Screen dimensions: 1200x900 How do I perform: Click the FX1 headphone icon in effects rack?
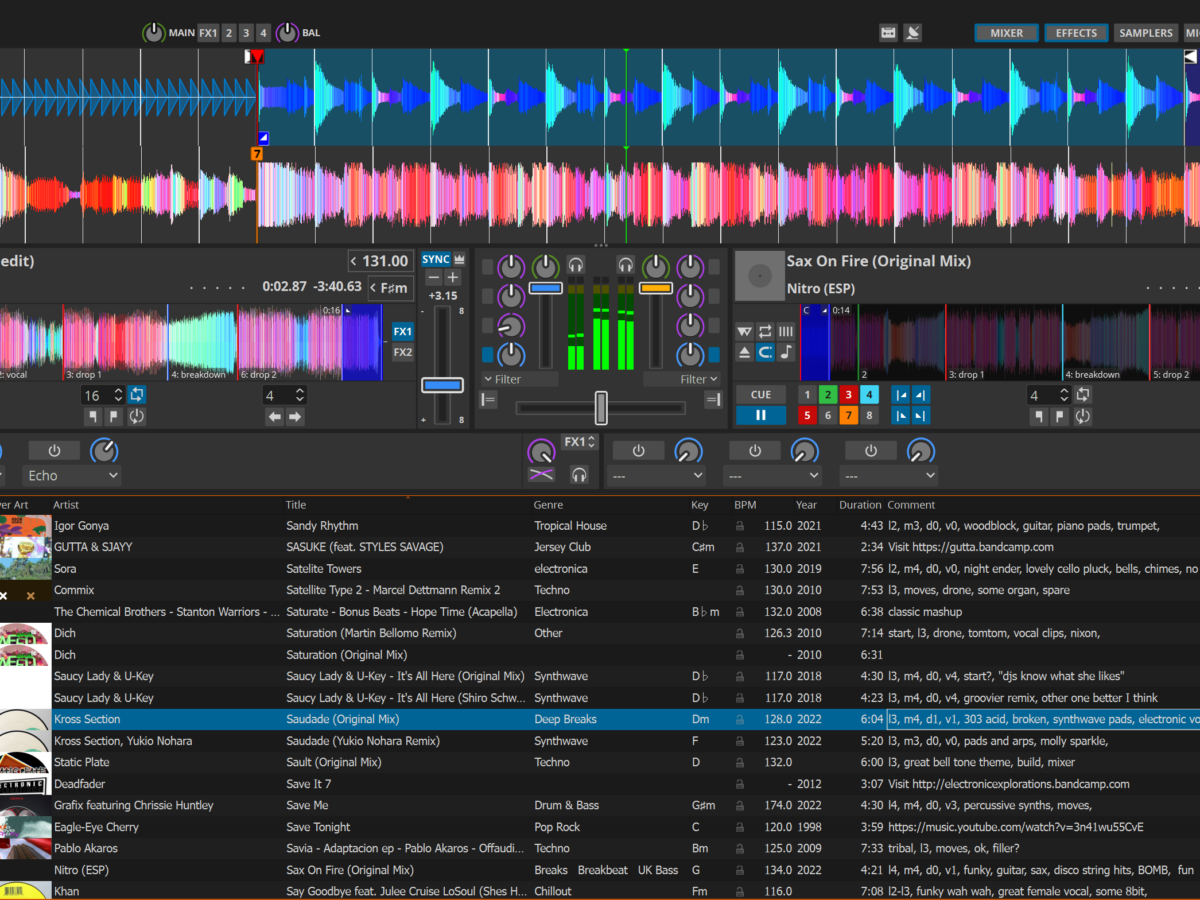[577, 474]
